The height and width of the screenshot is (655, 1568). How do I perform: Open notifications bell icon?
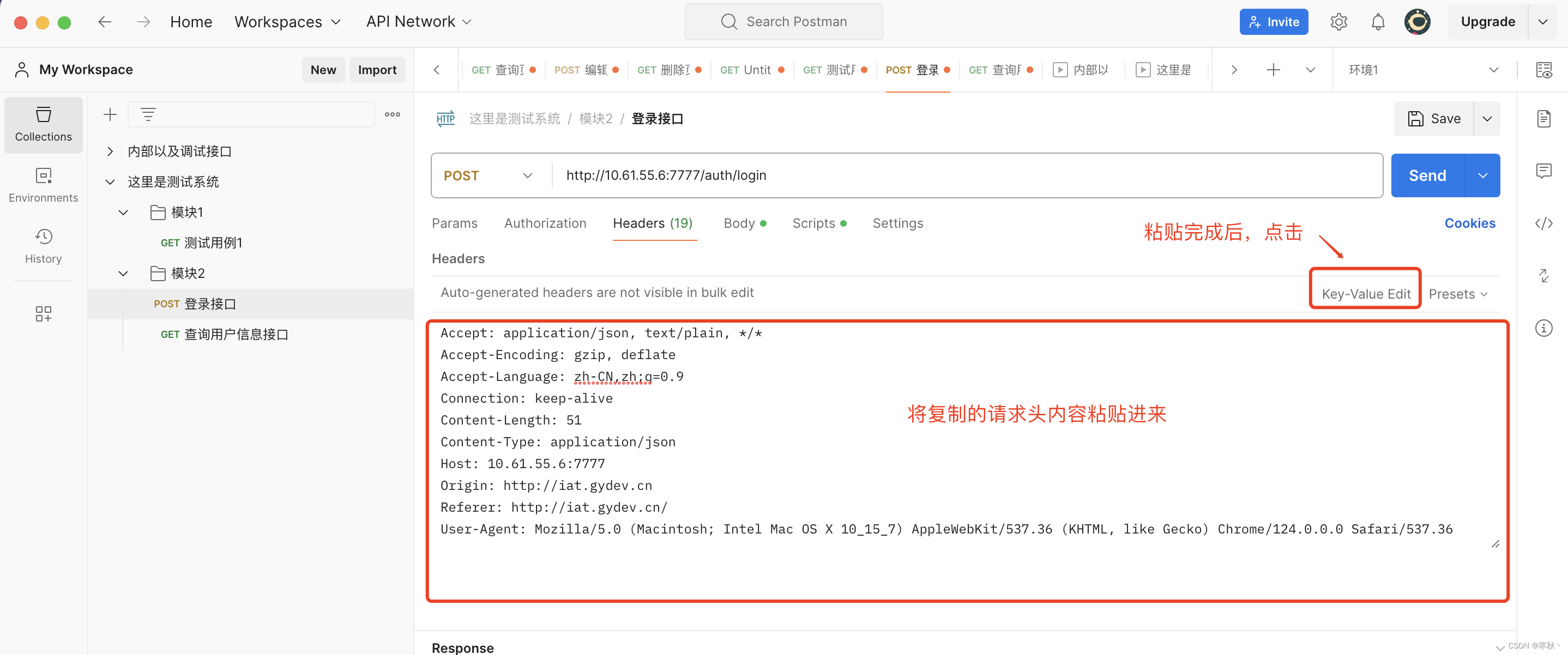click(x=1378, y=21)
